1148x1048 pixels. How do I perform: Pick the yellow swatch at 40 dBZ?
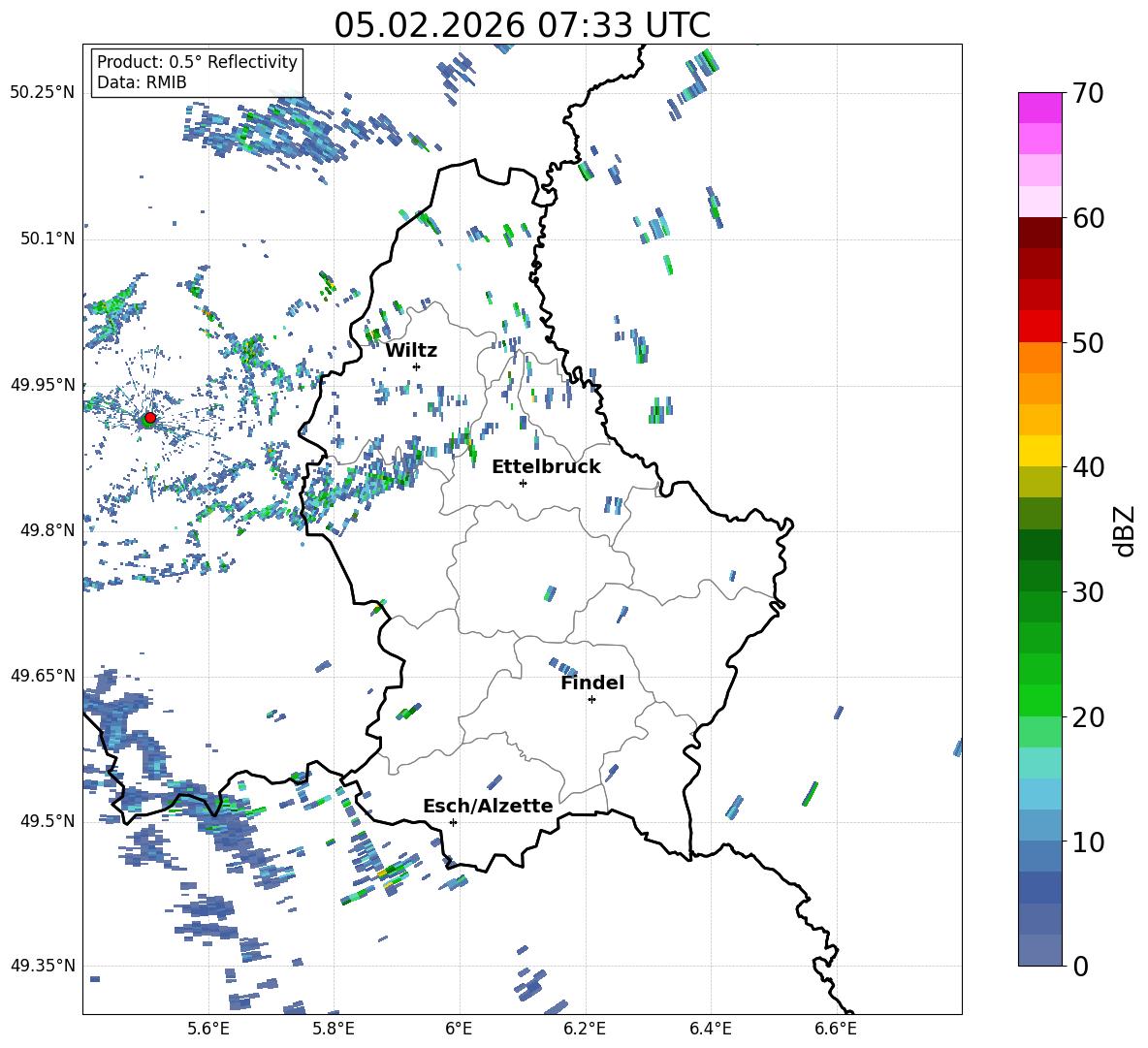(1040, 451)
